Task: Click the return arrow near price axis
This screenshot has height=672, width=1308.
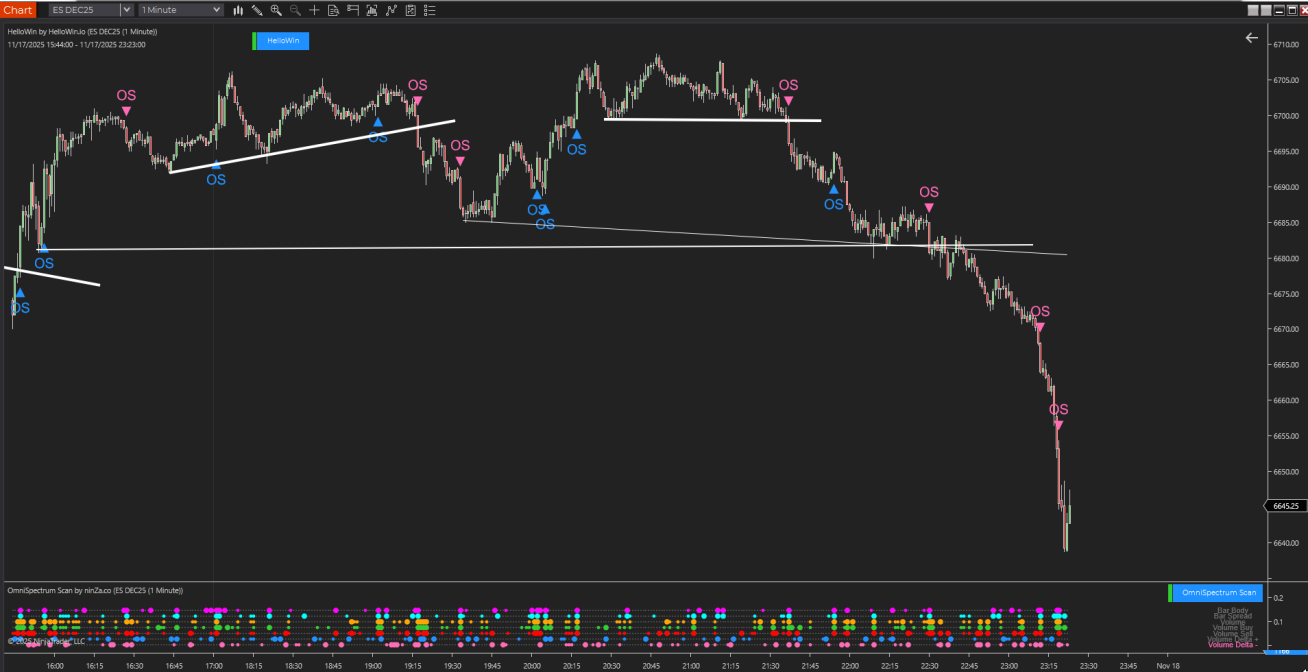Action: point(1251,38)
